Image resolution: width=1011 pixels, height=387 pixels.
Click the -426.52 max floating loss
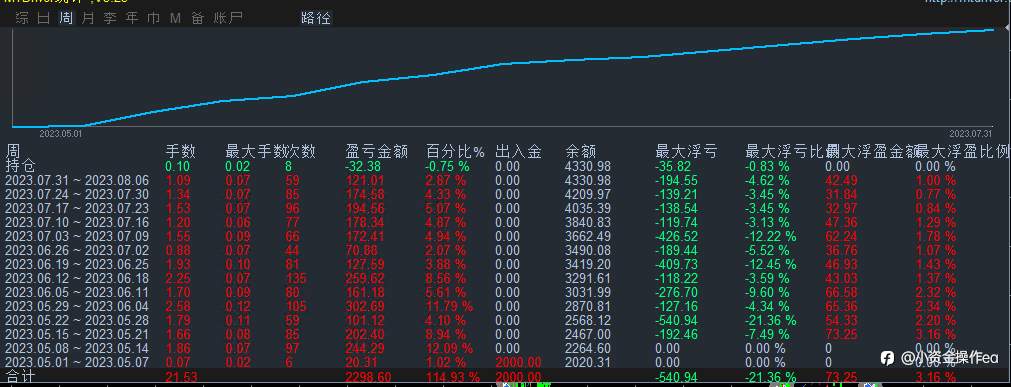[676, 236]
